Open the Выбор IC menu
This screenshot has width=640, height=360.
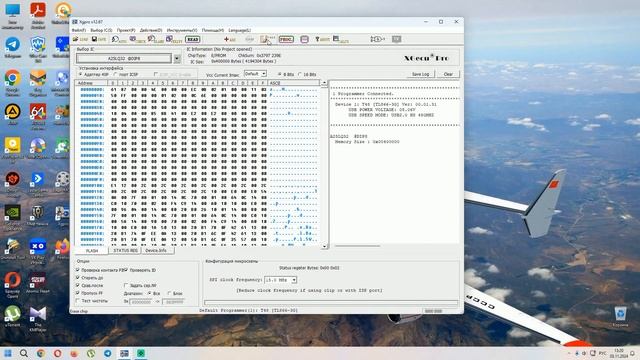coord(101,30)
